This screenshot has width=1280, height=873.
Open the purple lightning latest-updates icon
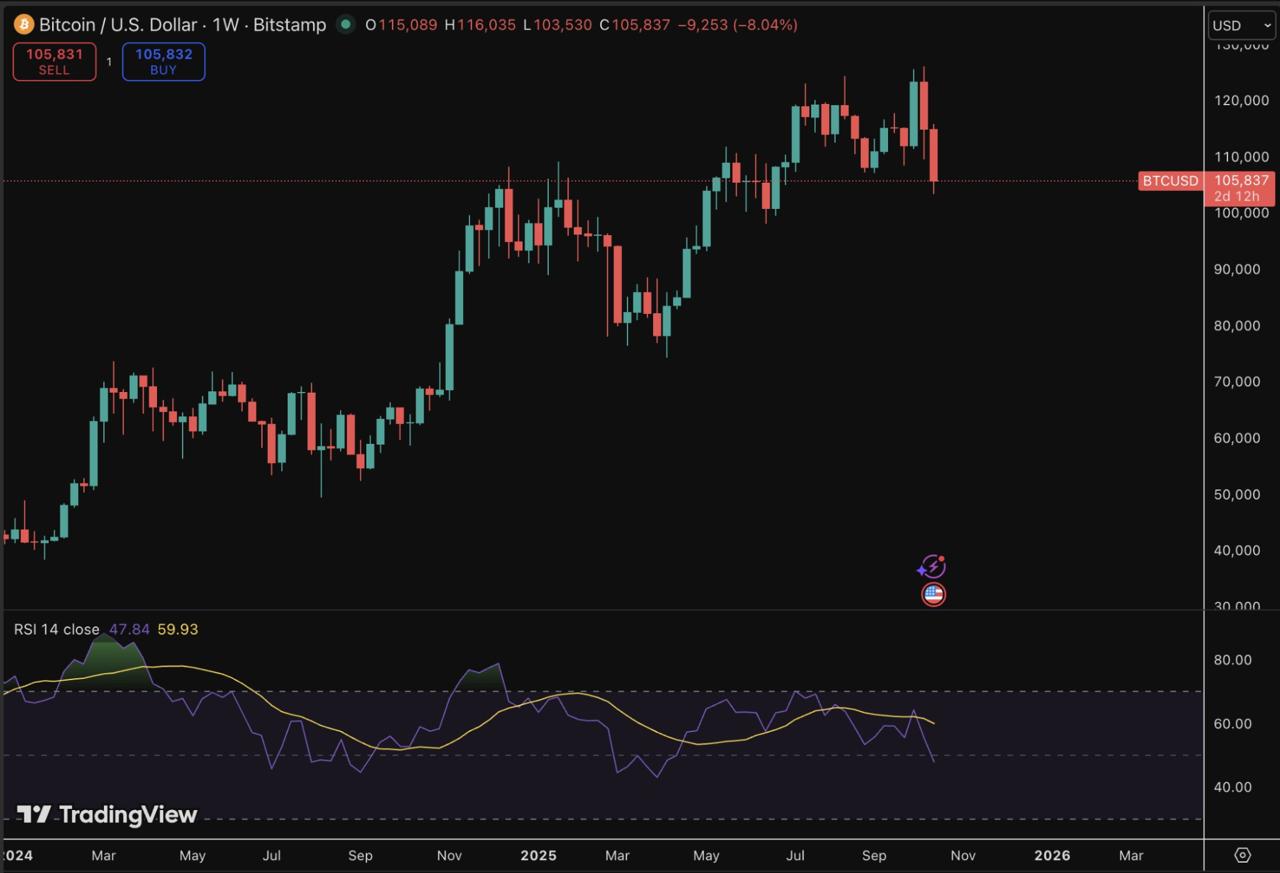click(931, 567)
